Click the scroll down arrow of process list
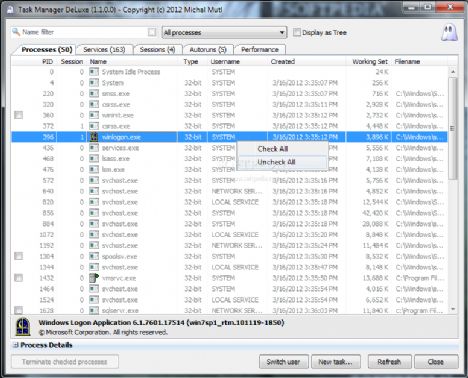This screenshot has height=378, width=468. [x=453, y=309]
